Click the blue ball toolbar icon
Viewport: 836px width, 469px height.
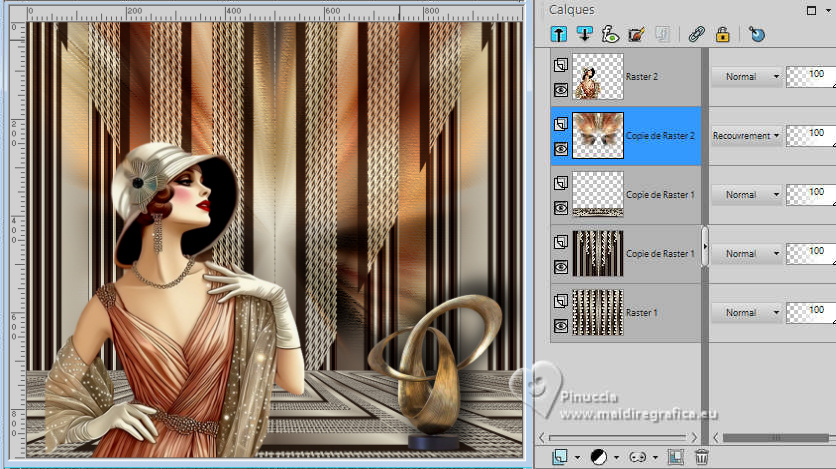pos(757,35)
